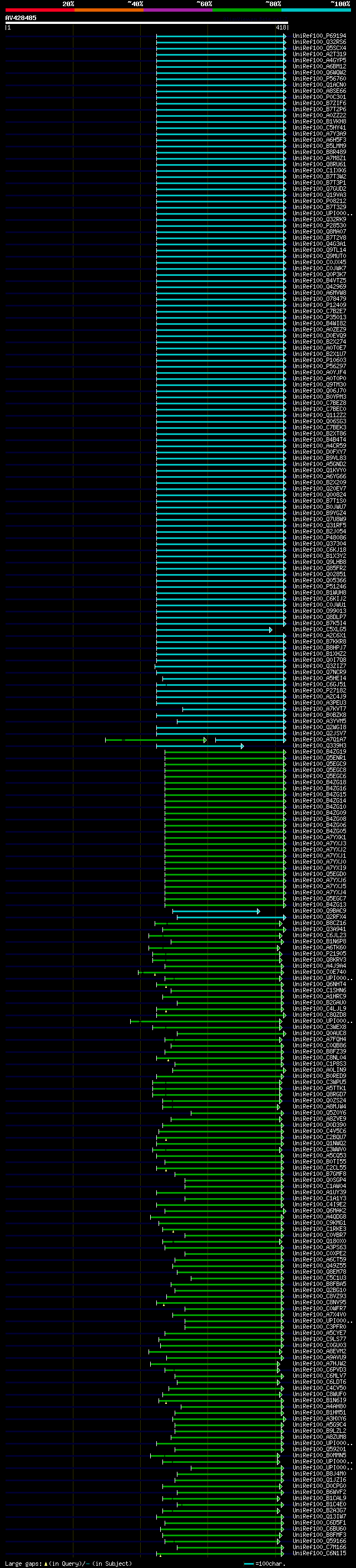Image resolution: width=356 pixels, height=1568 pixels.
Task: Select hit label UniRef100_B8R489
Action: (319, 152)
